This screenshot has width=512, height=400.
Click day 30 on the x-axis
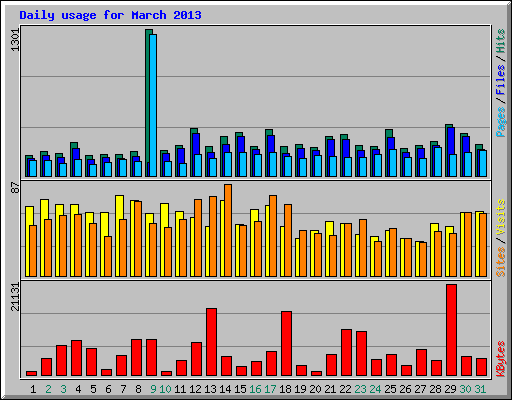pyautogui.click(x=465, y=389)
